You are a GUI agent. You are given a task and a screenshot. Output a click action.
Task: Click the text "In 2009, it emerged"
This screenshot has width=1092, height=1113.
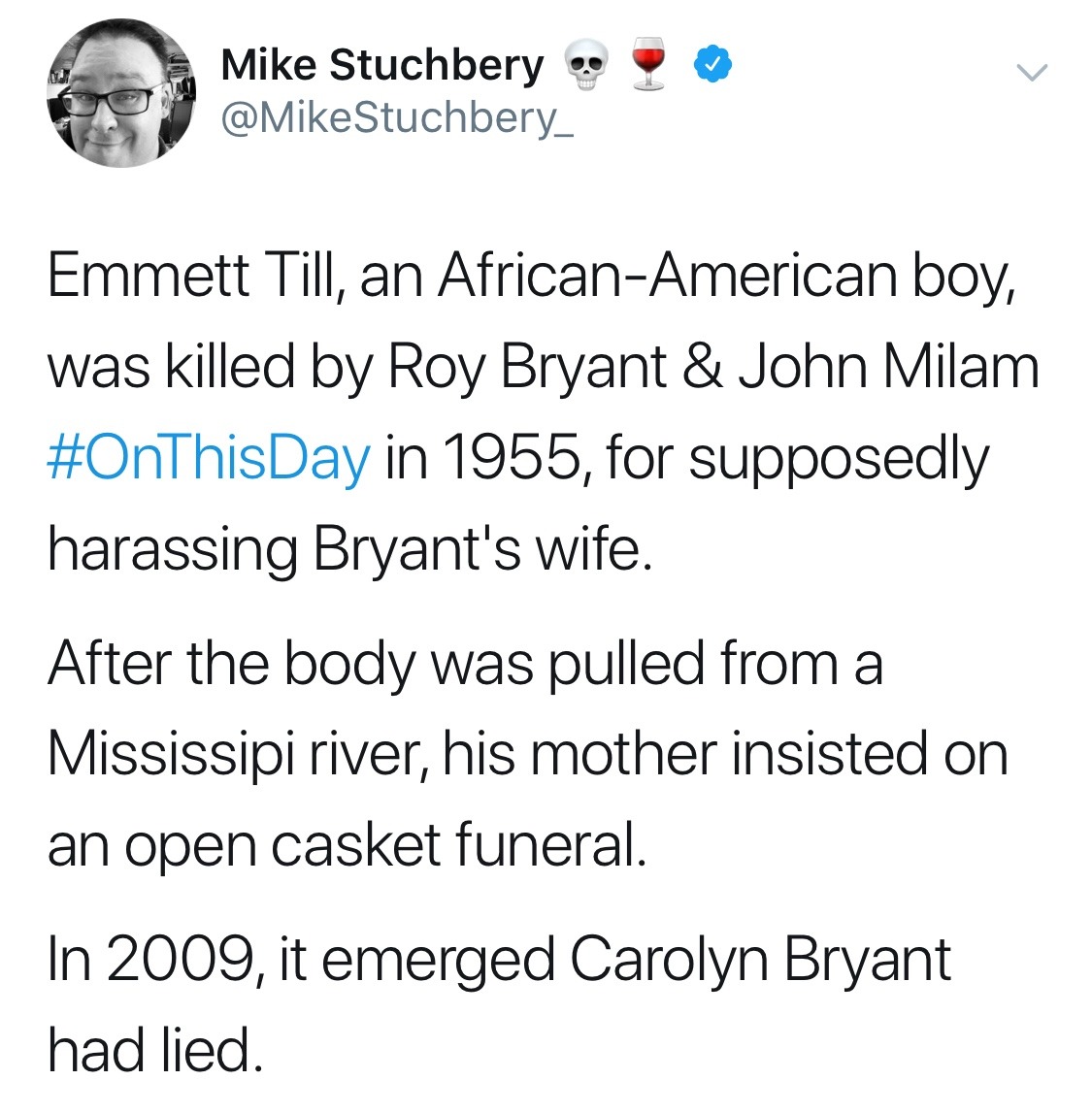tap(300, 961)
